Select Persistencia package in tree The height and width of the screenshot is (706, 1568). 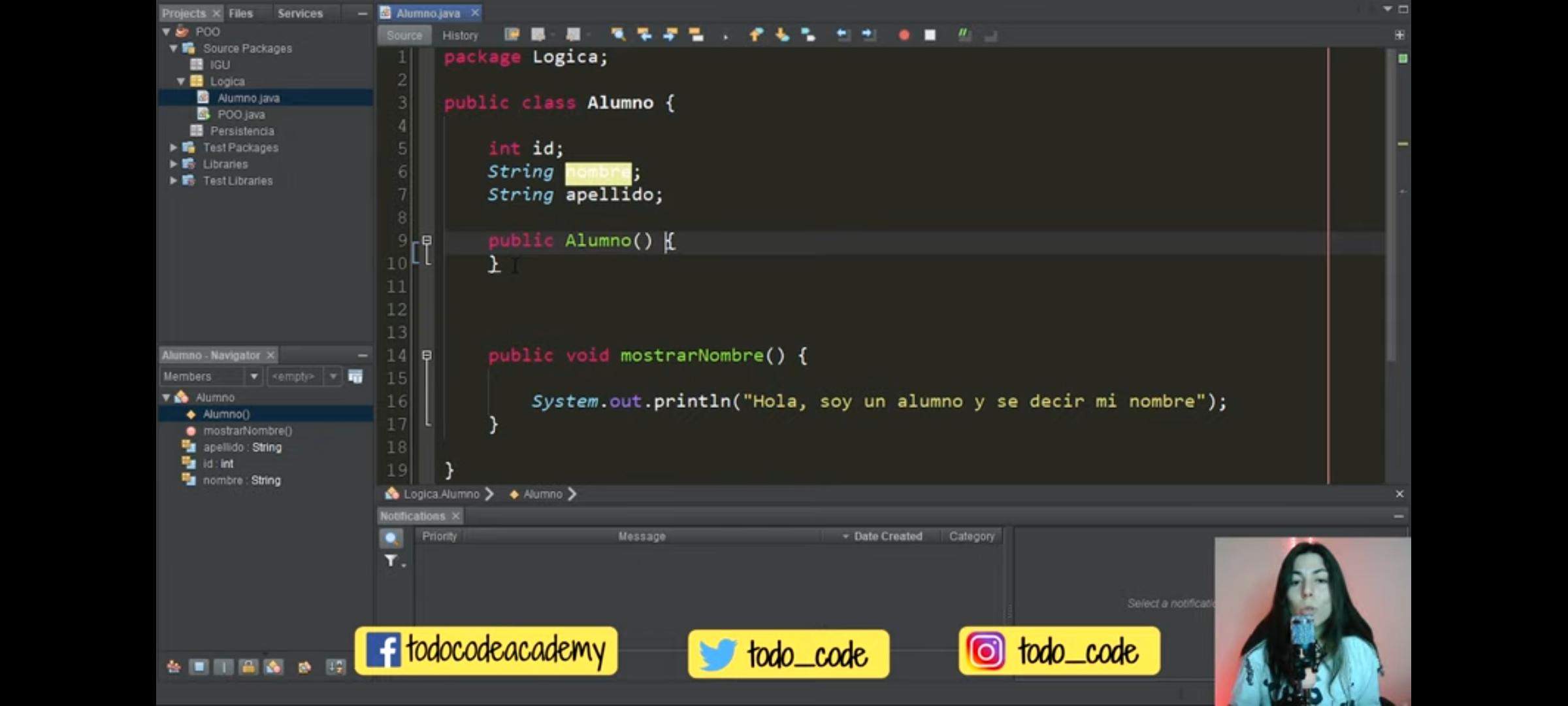[x=242, y=131]
